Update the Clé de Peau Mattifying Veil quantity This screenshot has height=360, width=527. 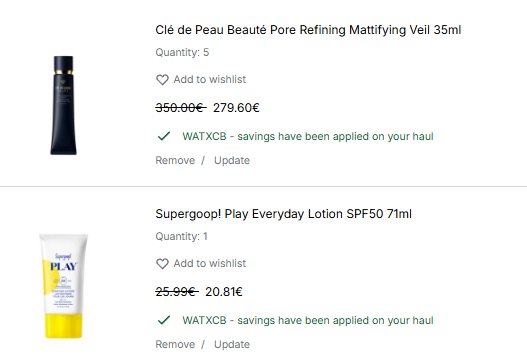tap(232, 160)
